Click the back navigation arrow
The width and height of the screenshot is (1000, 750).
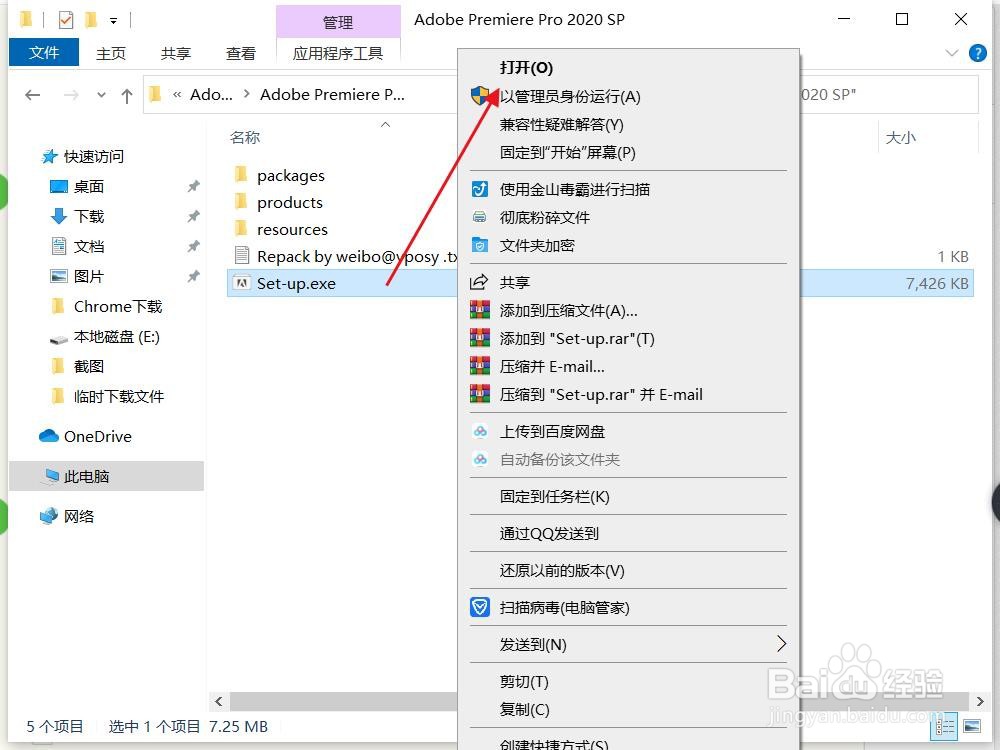pos(32,94)
